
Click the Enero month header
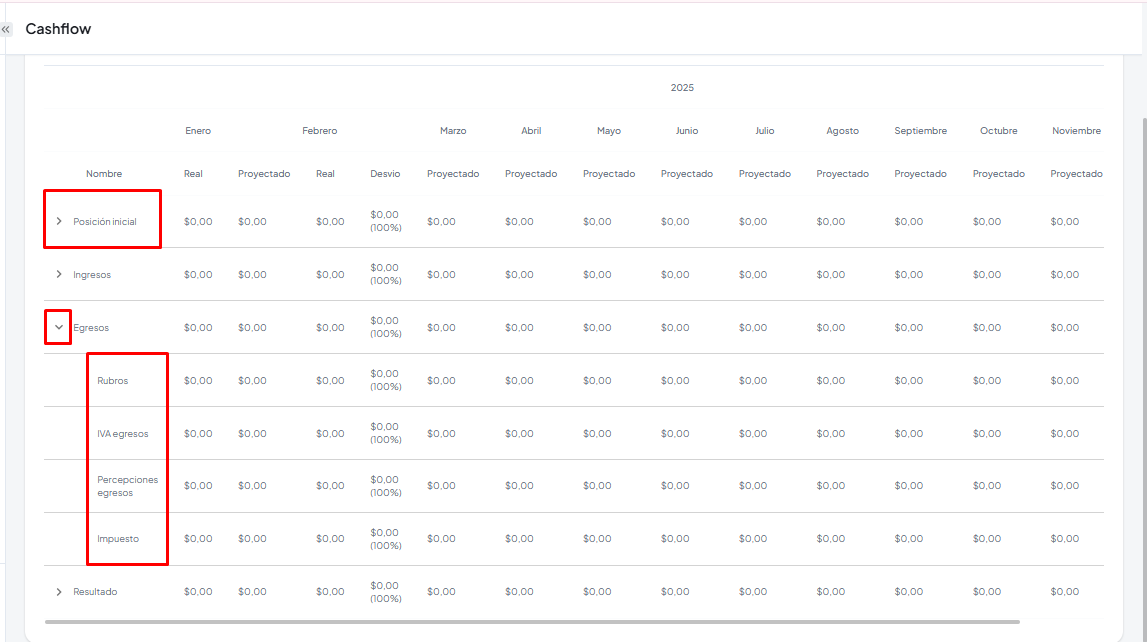pos(198,131)
